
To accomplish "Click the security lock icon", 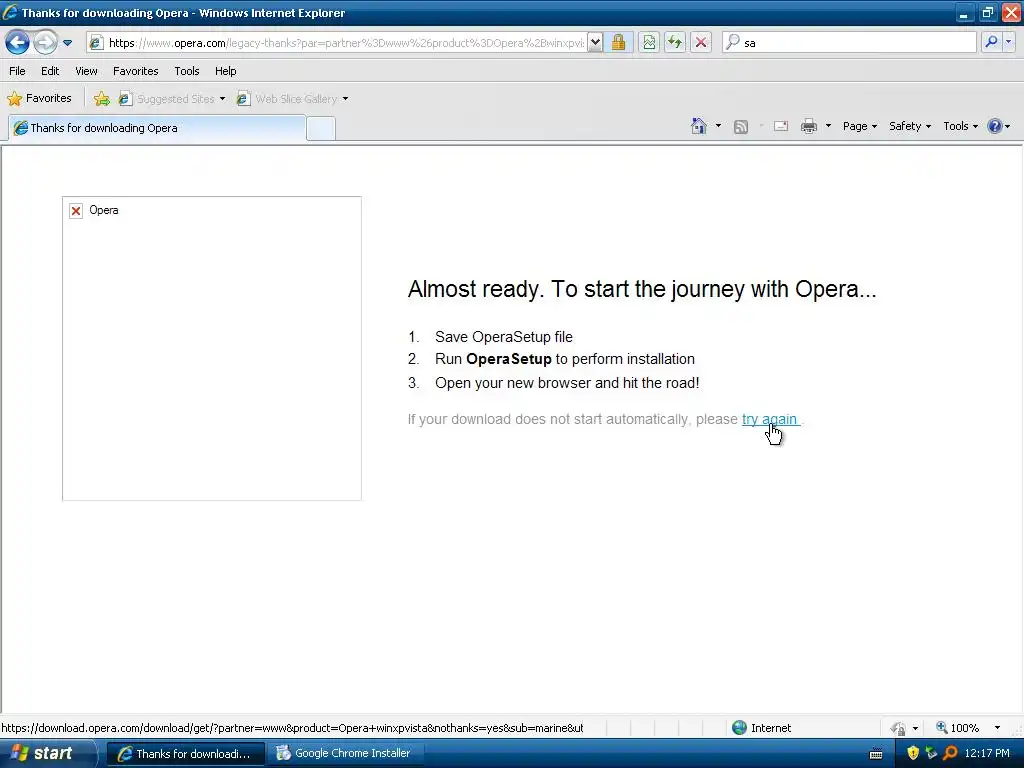I will pos(618,43).
